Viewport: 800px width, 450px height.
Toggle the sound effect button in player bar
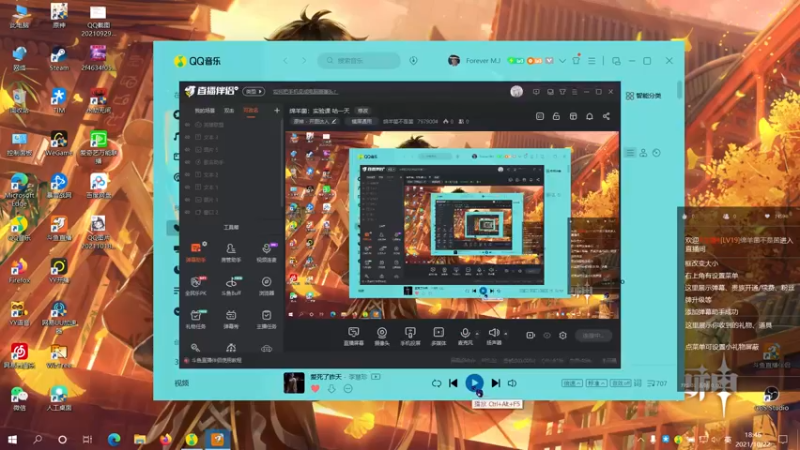click(620, 383)
